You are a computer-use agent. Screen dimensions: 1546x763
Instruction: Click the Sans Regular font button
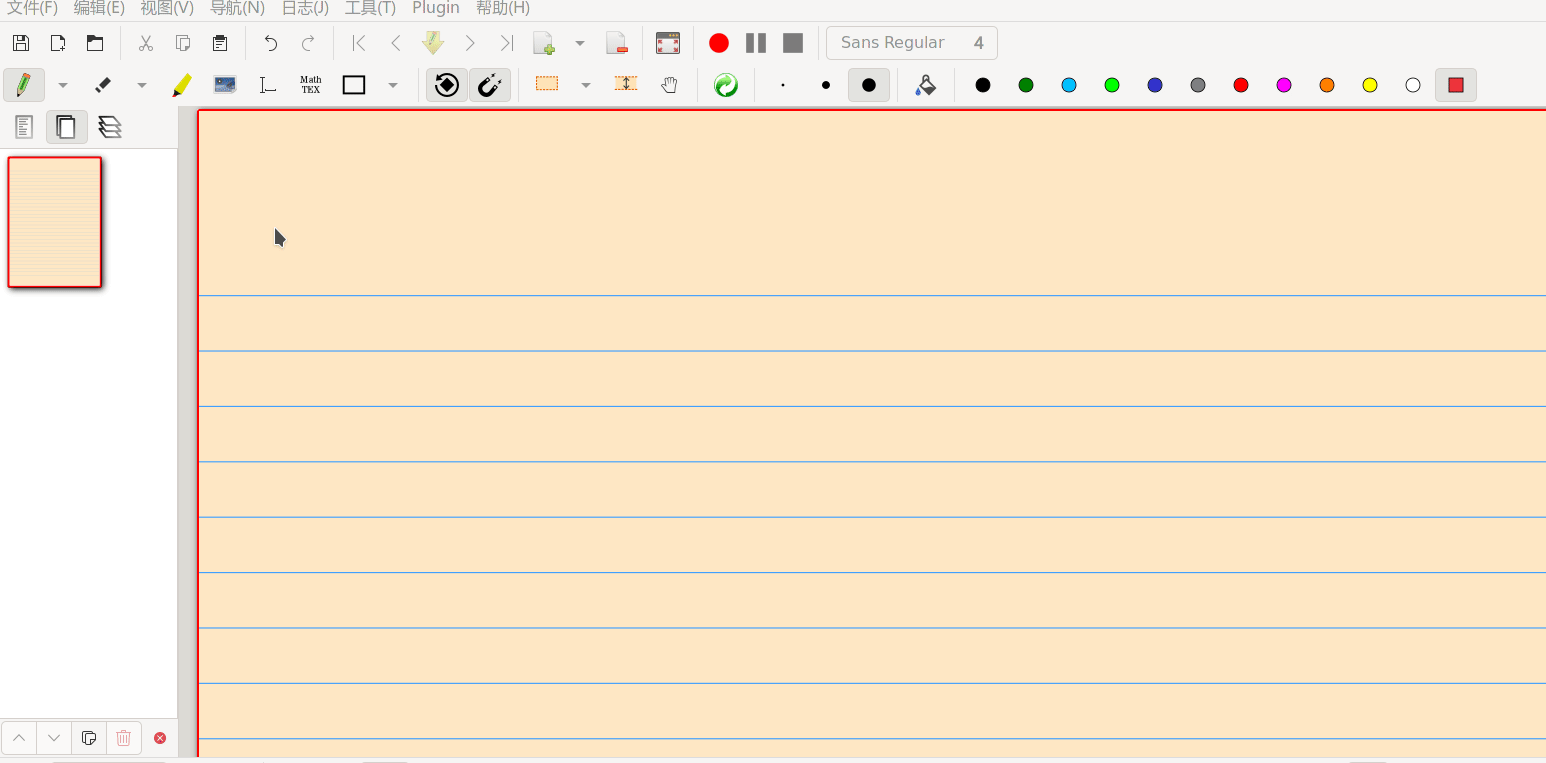911,43
